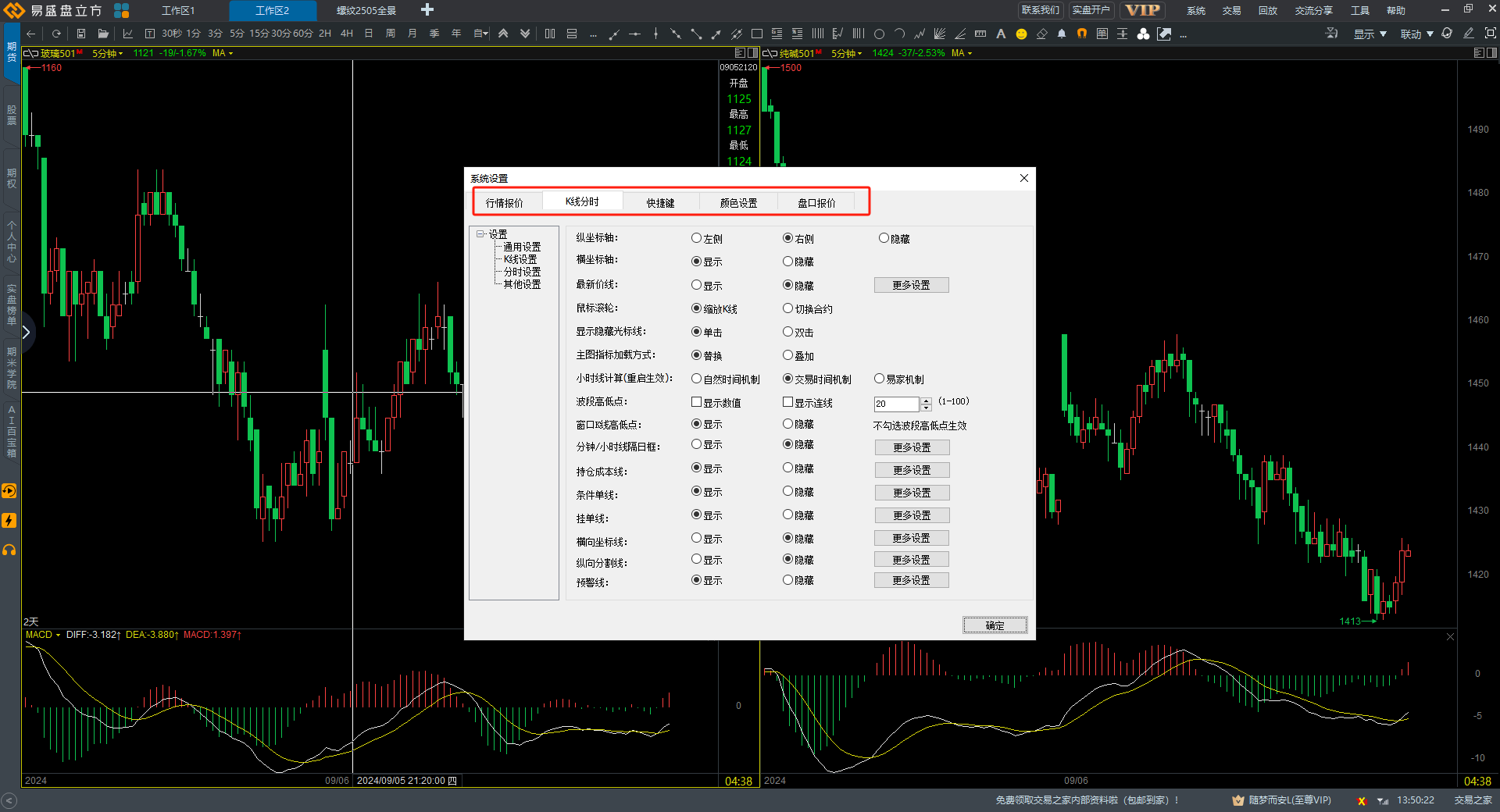Click the 联系我们 button
1500x812 pixels.
(x=1040, y=10)
